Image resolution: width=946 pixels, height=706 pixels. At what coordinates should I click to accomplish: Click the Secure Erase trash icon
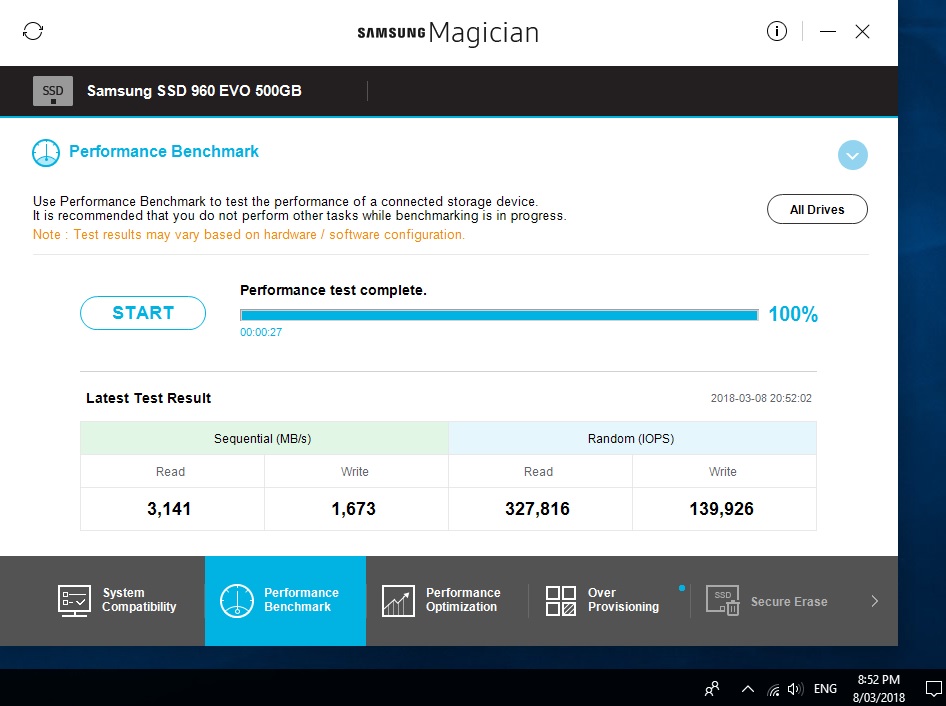[x=723, y=601]
